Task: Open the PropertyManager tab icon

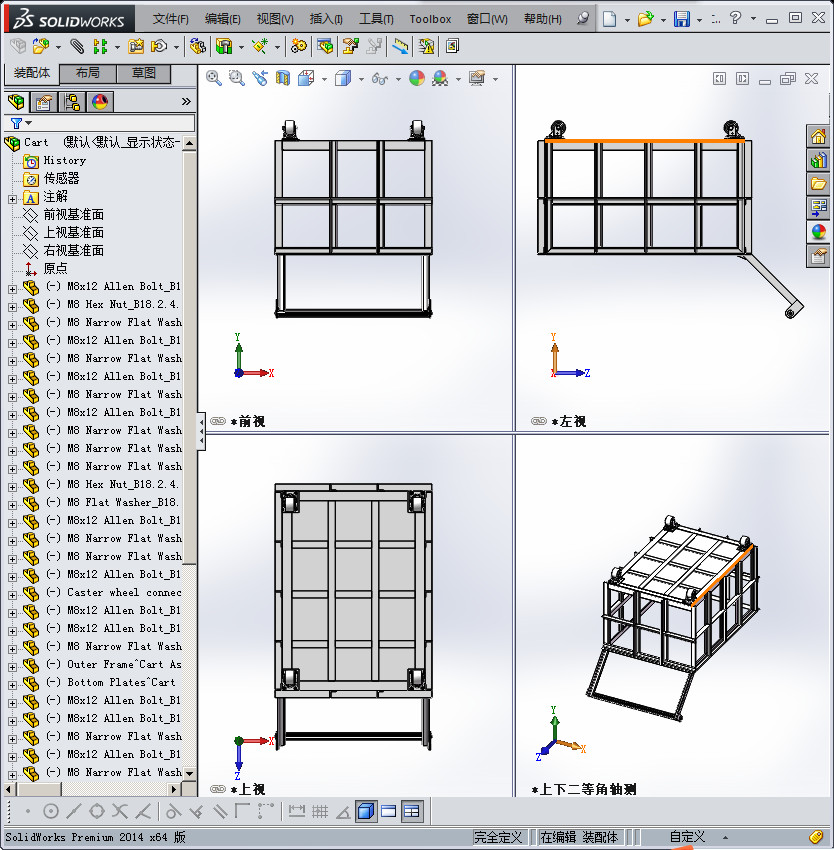Action: tap(44, 101)
